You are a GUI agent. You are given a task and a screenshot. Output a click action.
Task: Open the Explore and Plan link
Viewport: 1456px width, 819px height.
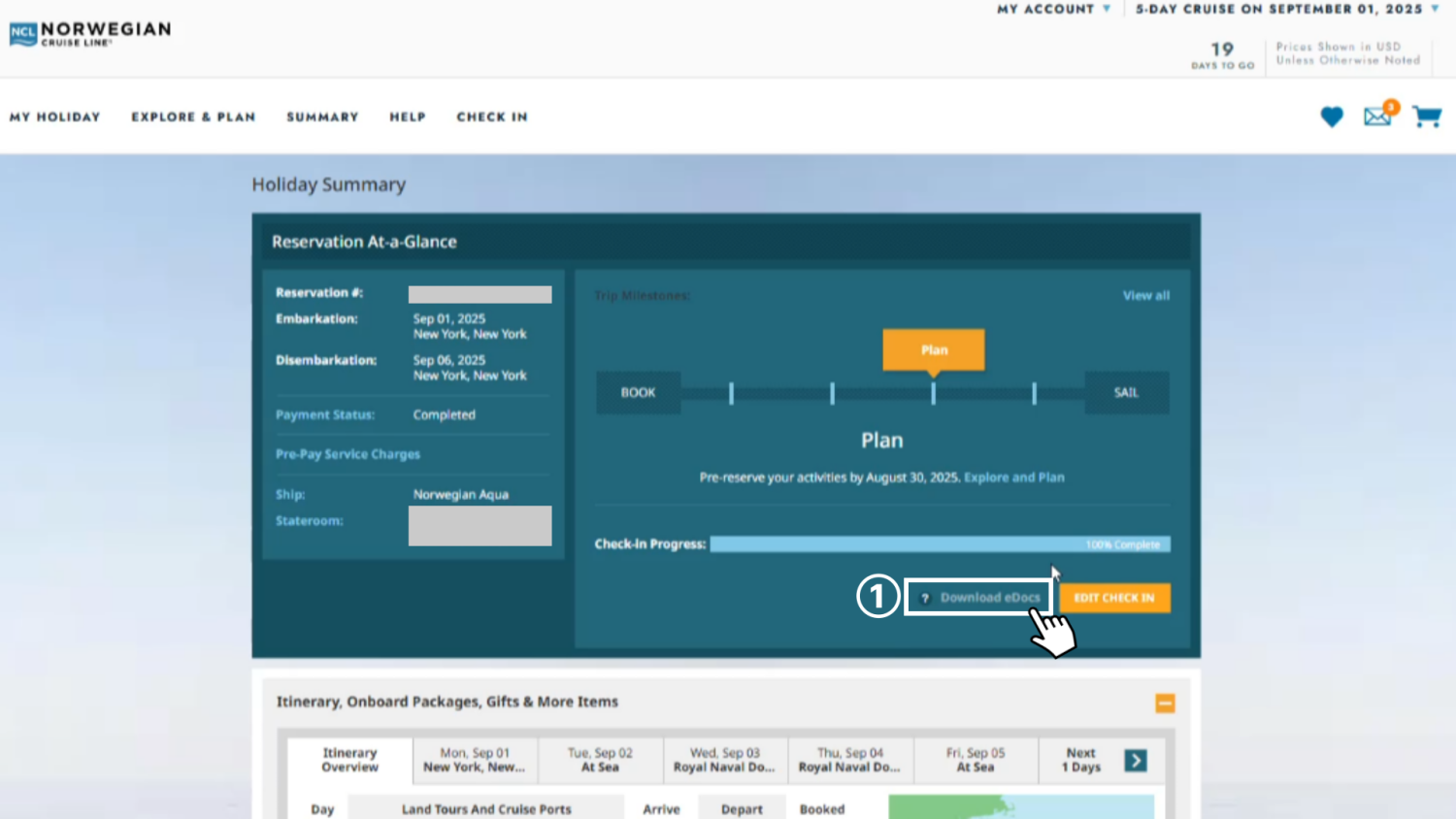coord(1014,477)
